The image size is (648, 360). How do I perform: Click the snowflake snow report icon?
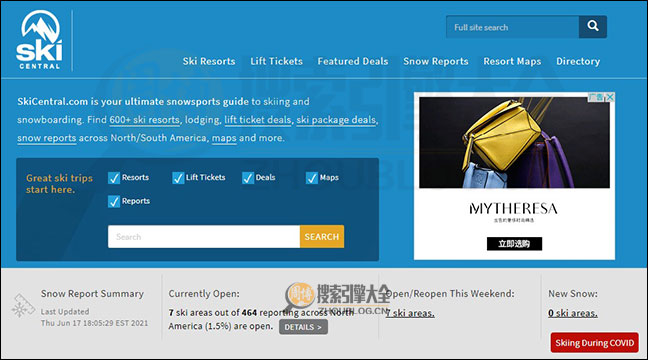coord(21,306)
